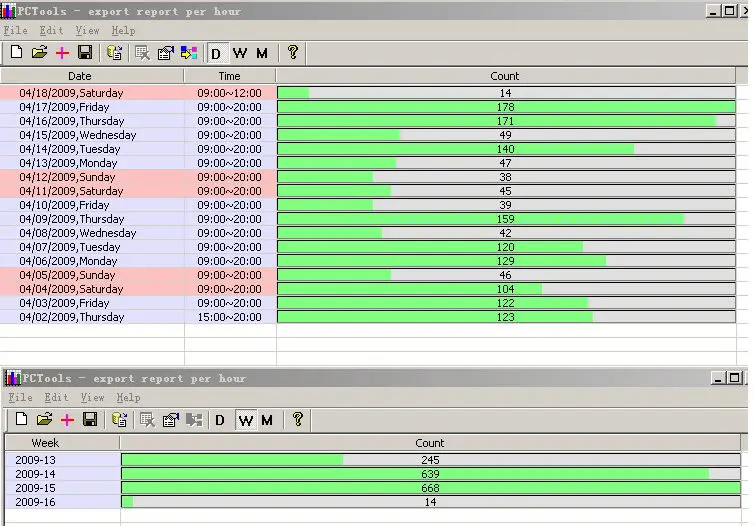The image size is (755, 526).
Task: Open View menu in top window
Action: pyautogui.click(x=87, y=30)
